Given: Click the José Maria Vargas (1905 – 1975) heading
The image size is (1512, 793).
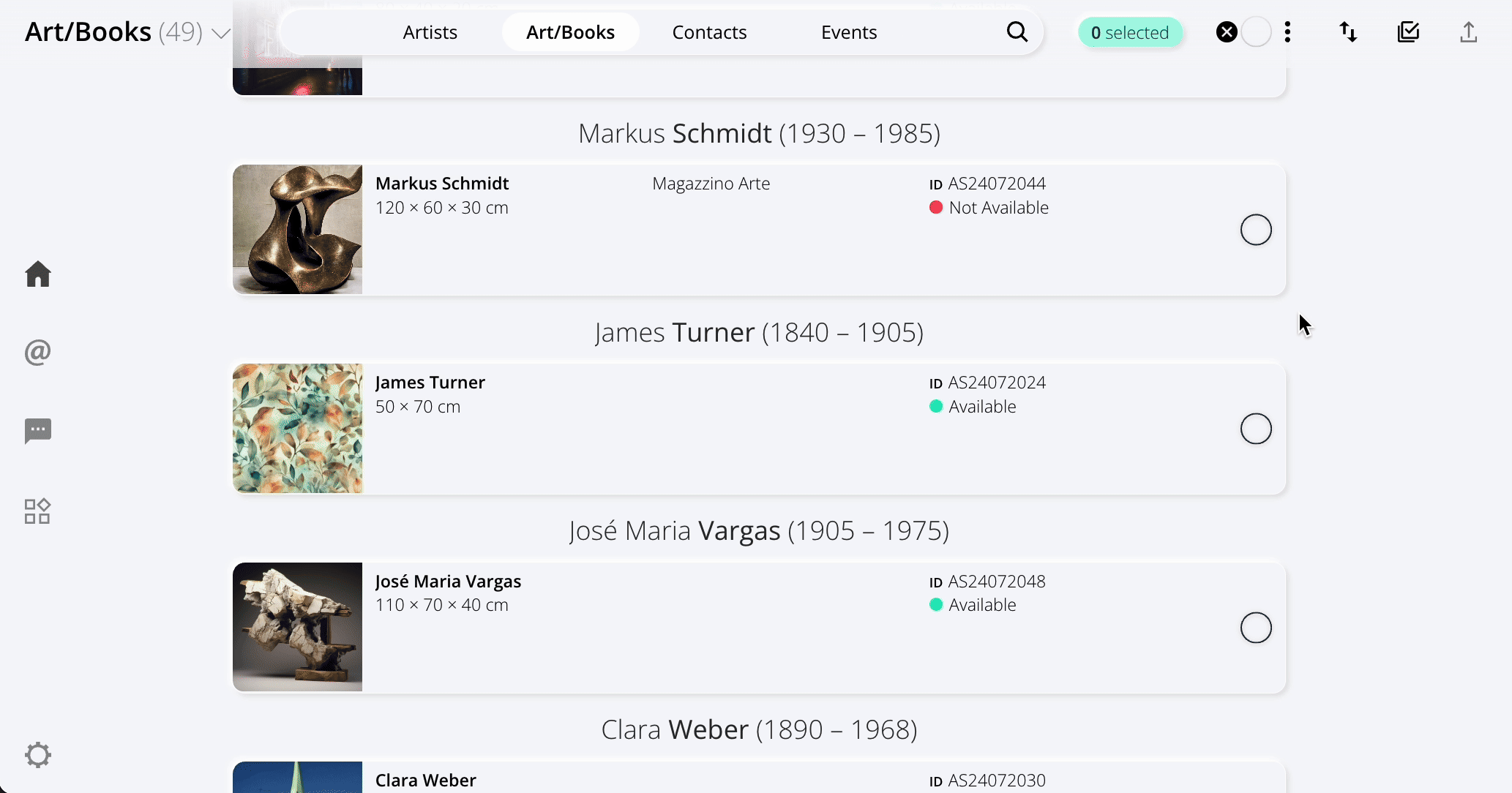Looking at the screenshot, I should [x=759, y=530].
